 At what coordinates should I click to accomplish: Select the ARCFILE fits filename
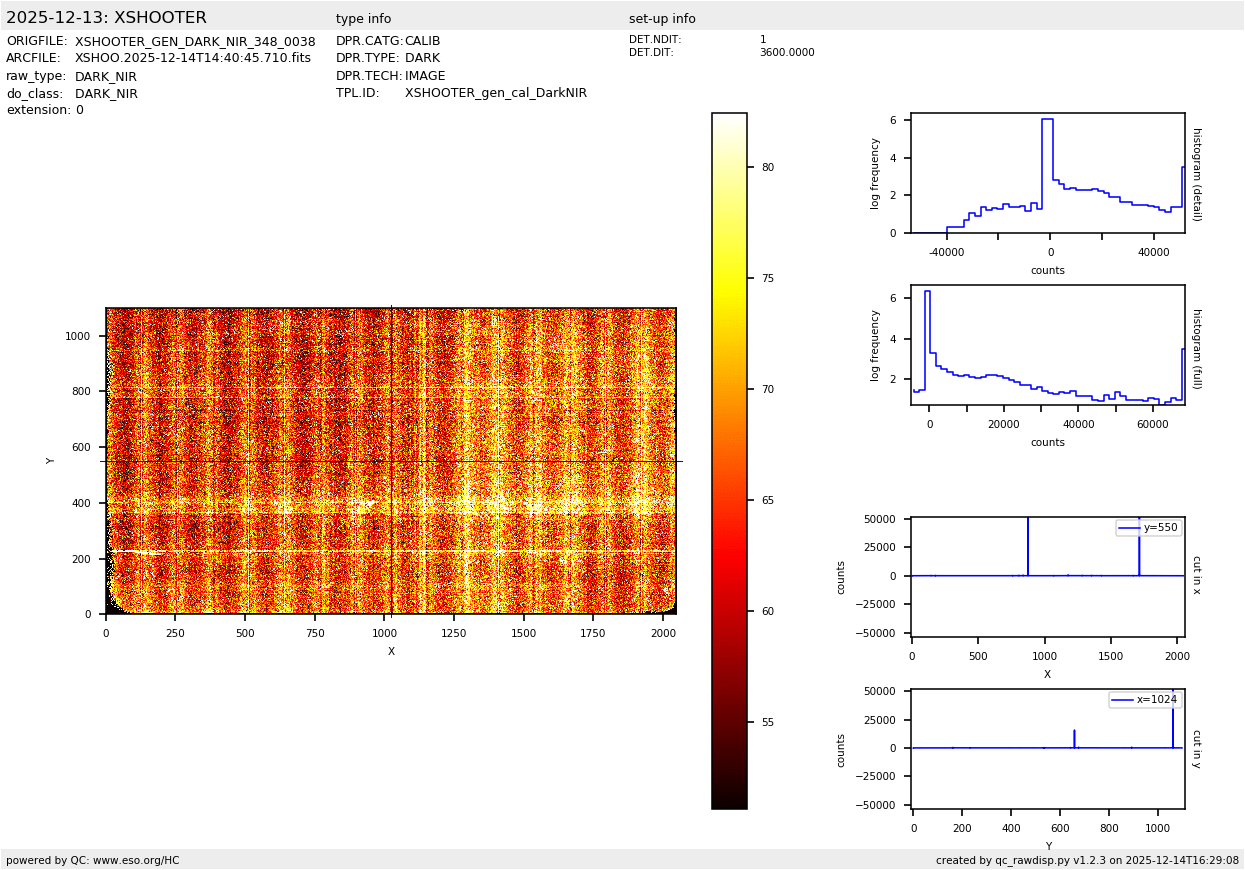[x=193, y=58]
